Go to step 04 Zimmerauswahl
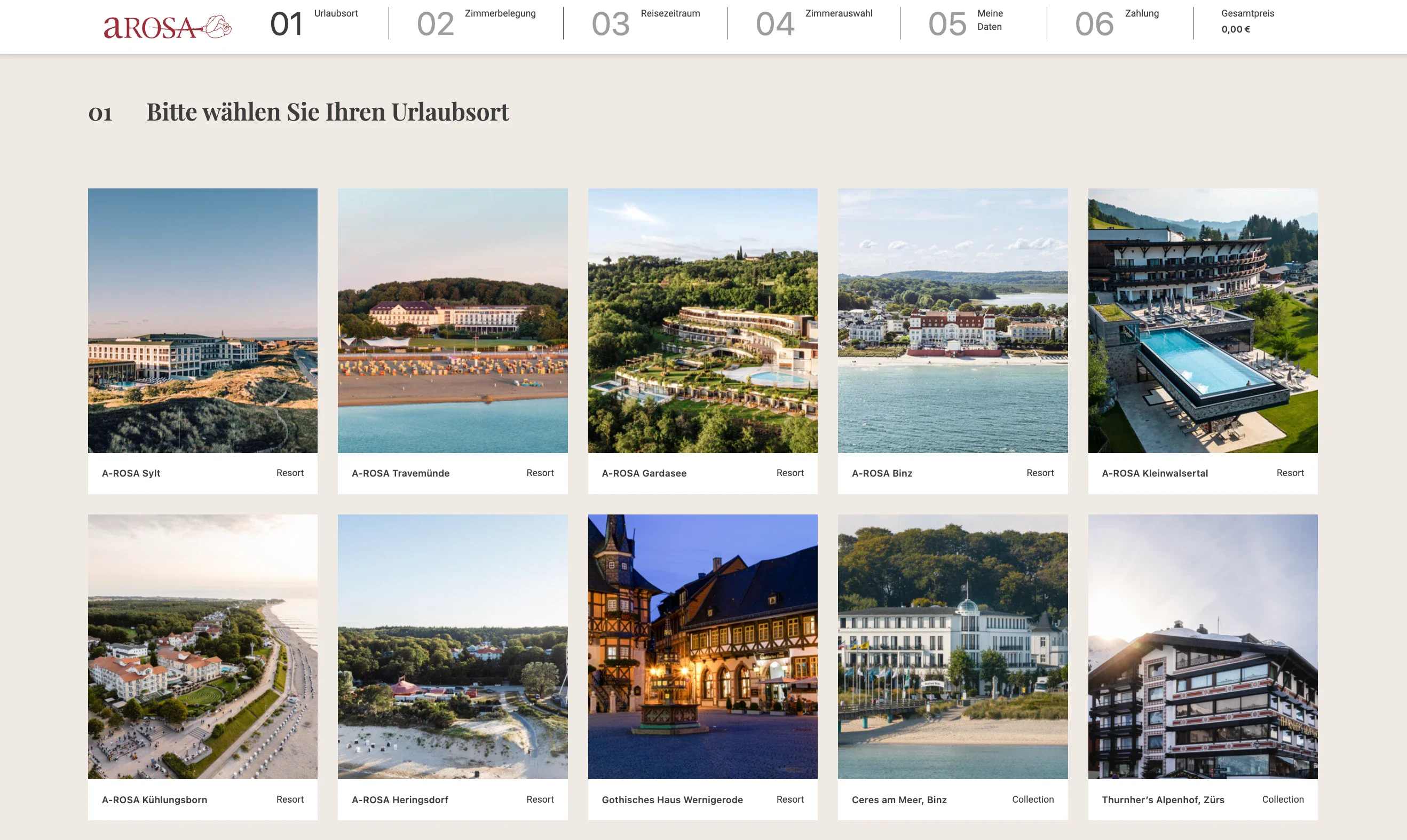Screen dimensions: 1407x840 click(814, 23)
